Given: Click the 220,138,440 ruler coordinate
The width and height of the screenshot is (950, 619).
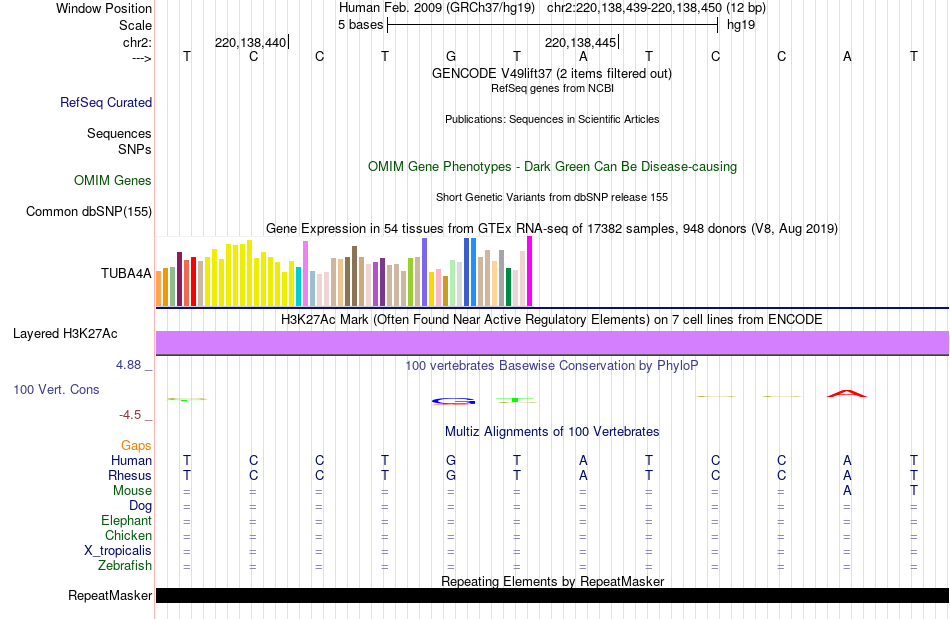Looking at the screenshot, I should point(250,42).
